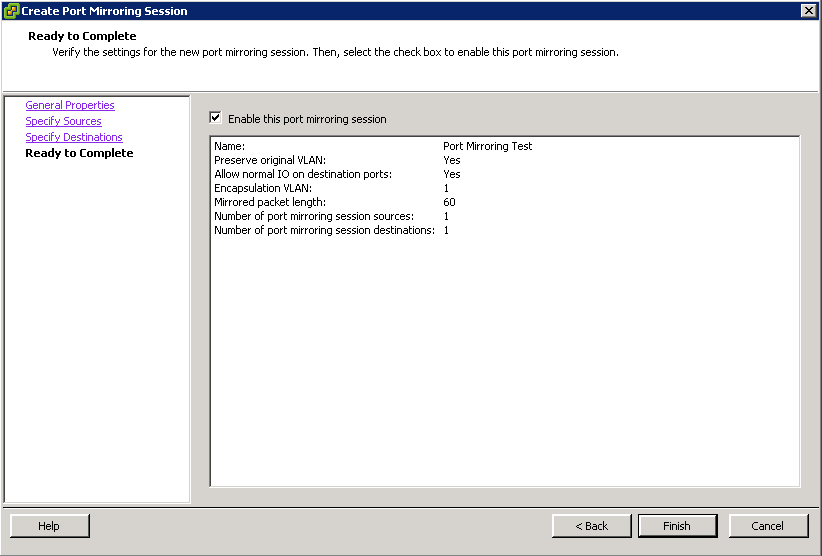822x556 pixels.
Task: Click the vSphere icon in the title bar
Action: pos(11,10)
